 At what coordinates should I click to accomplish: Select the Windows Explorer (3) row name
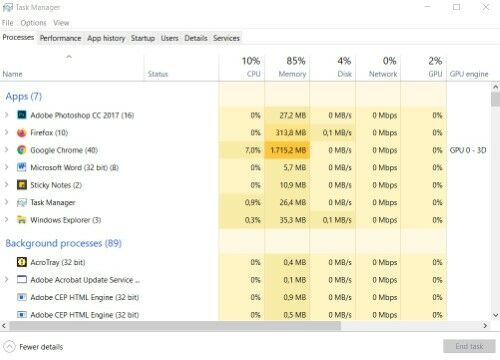pyautogui.click(x=66, y=220)
